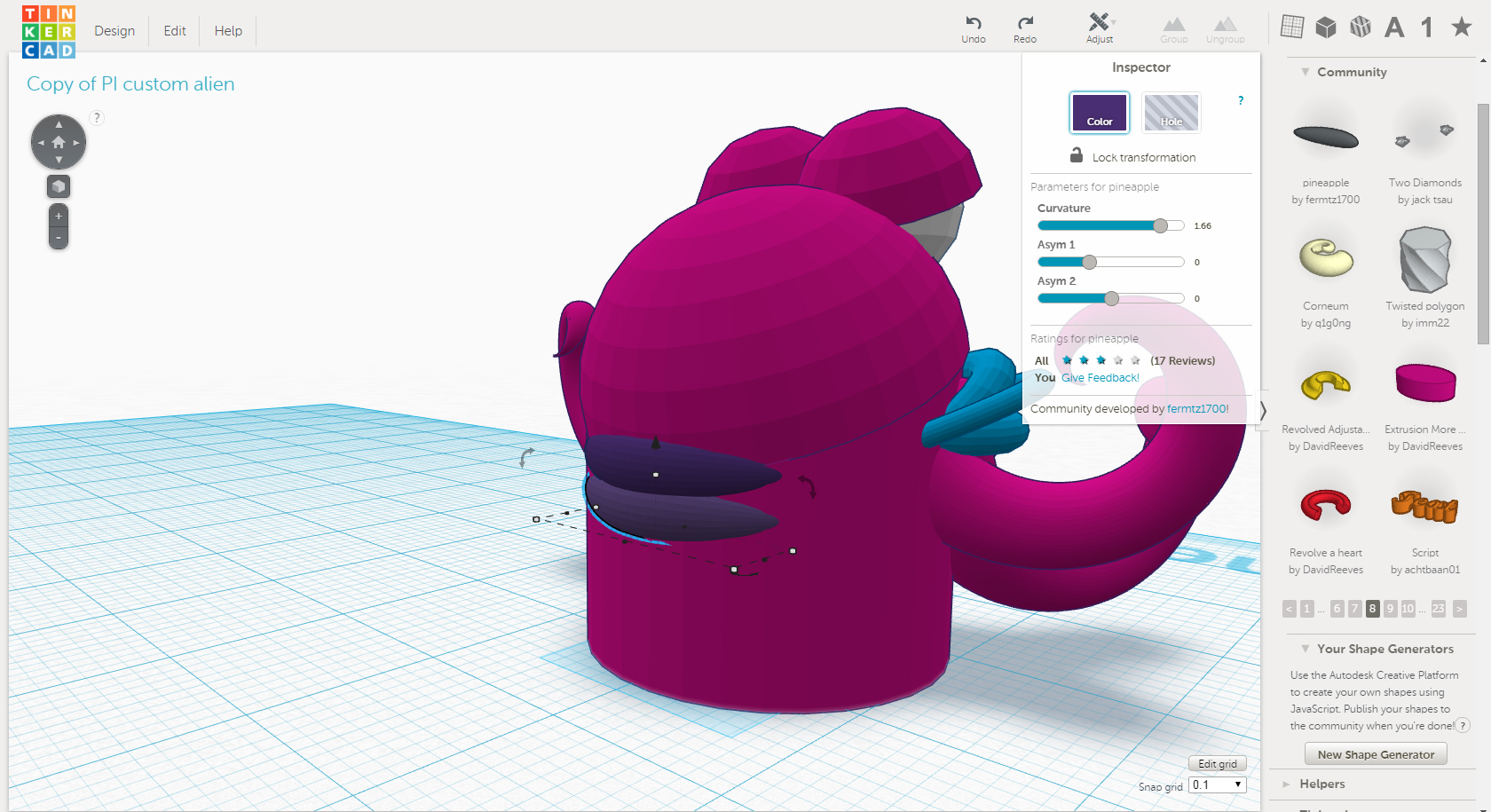
Task: Zoom out with the minus button
Action: point(59,238)
